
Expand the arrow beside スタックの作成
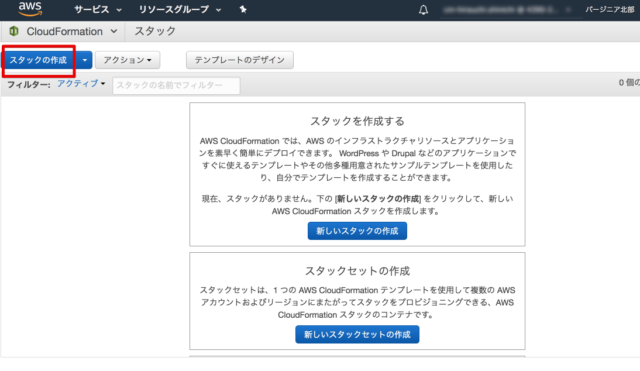(x=84, y=60)
